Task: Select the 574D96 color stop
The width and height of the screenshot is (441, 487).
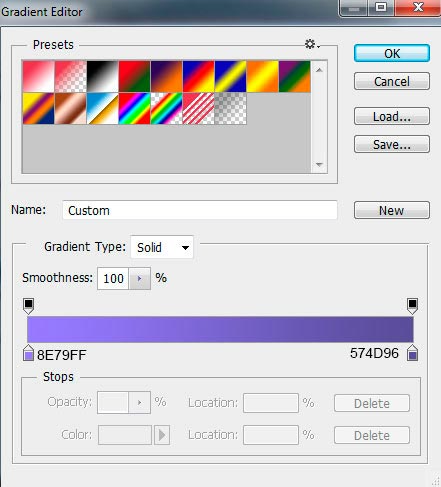Action: (413, 353)
